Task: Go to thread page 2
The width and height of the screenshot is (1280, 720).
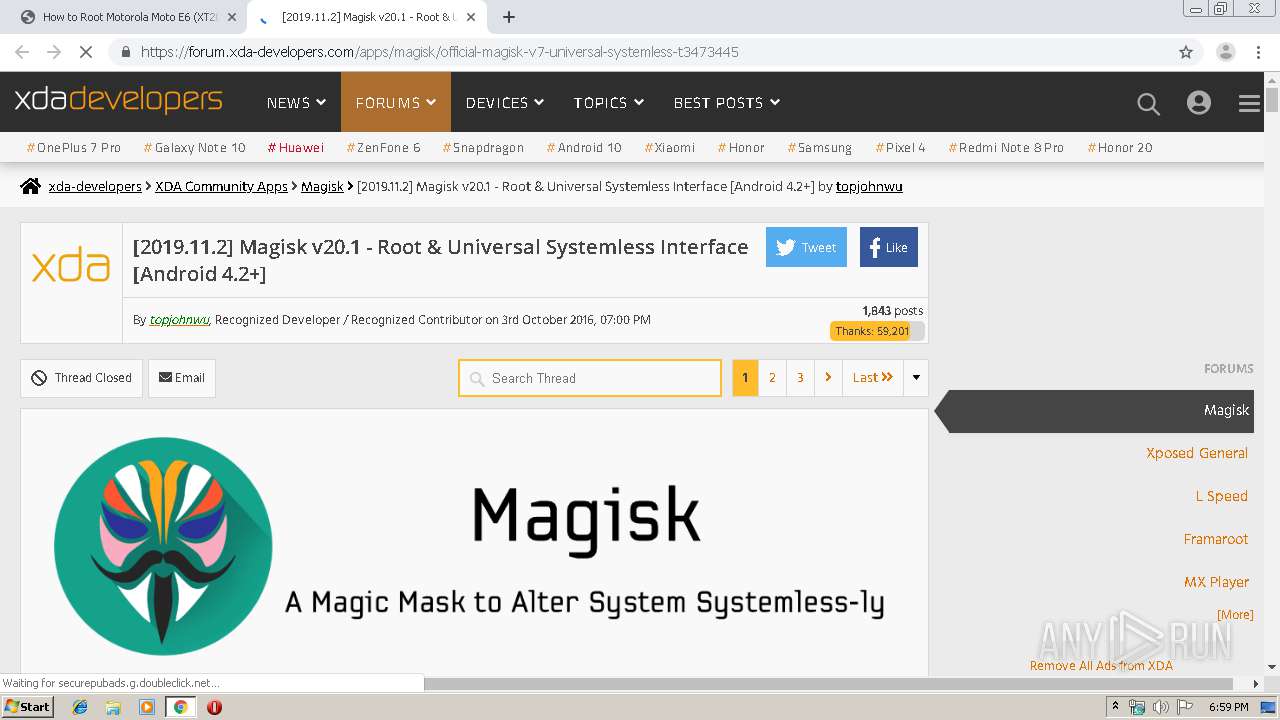Action: (x=772, y=378)
